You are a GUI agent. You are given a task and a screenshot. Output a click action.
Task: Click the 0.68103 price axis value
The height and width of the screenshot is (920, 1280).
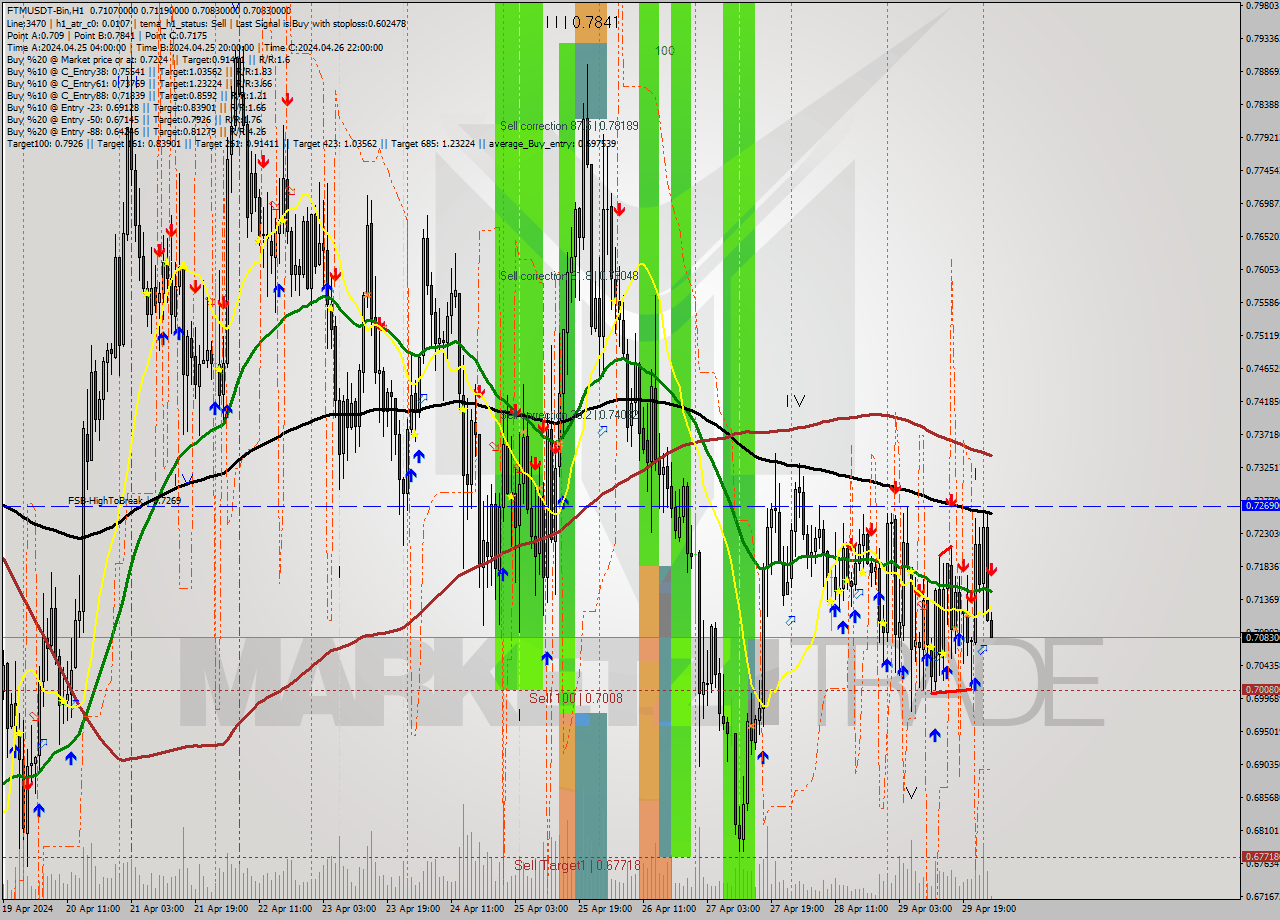click(x=1262, y=830)
